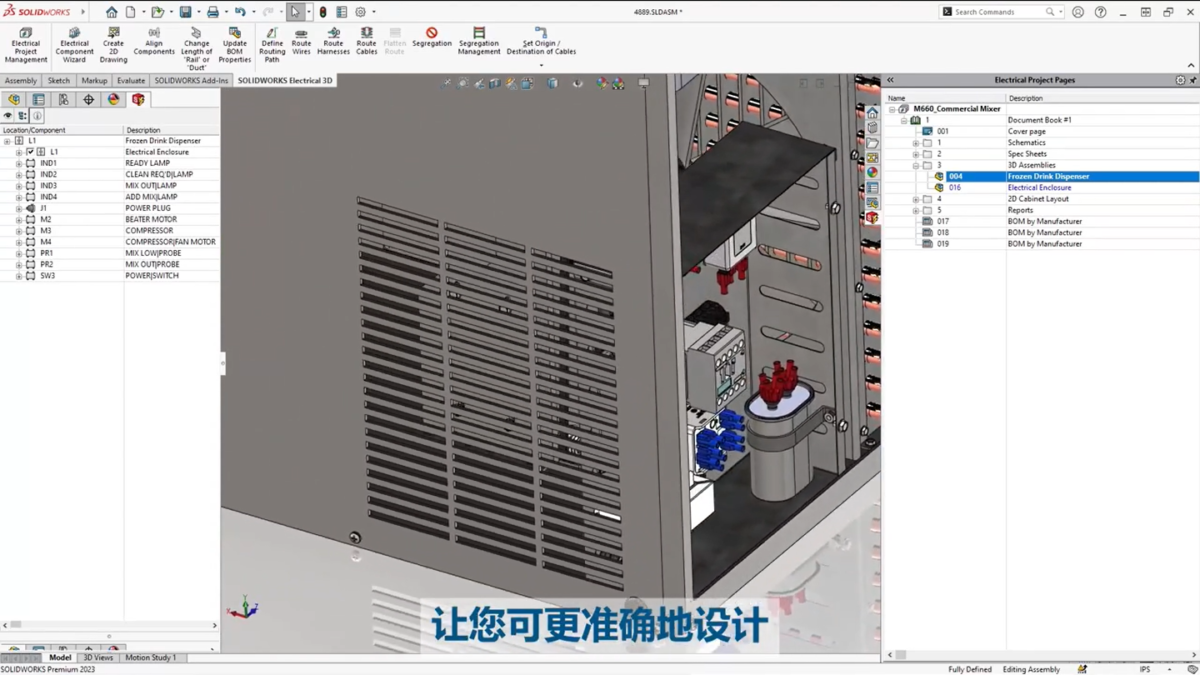Expand the IND1 READY LAMP component
This screenshot has height=675, width=1200.
(x=19, y=163)
